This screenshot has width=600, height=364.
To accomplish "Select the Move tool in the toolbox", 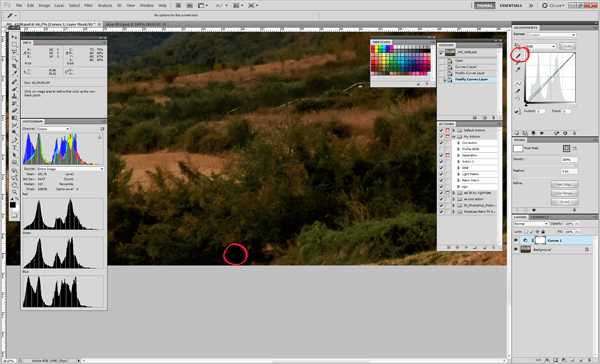I will click(x=14, y=37).
